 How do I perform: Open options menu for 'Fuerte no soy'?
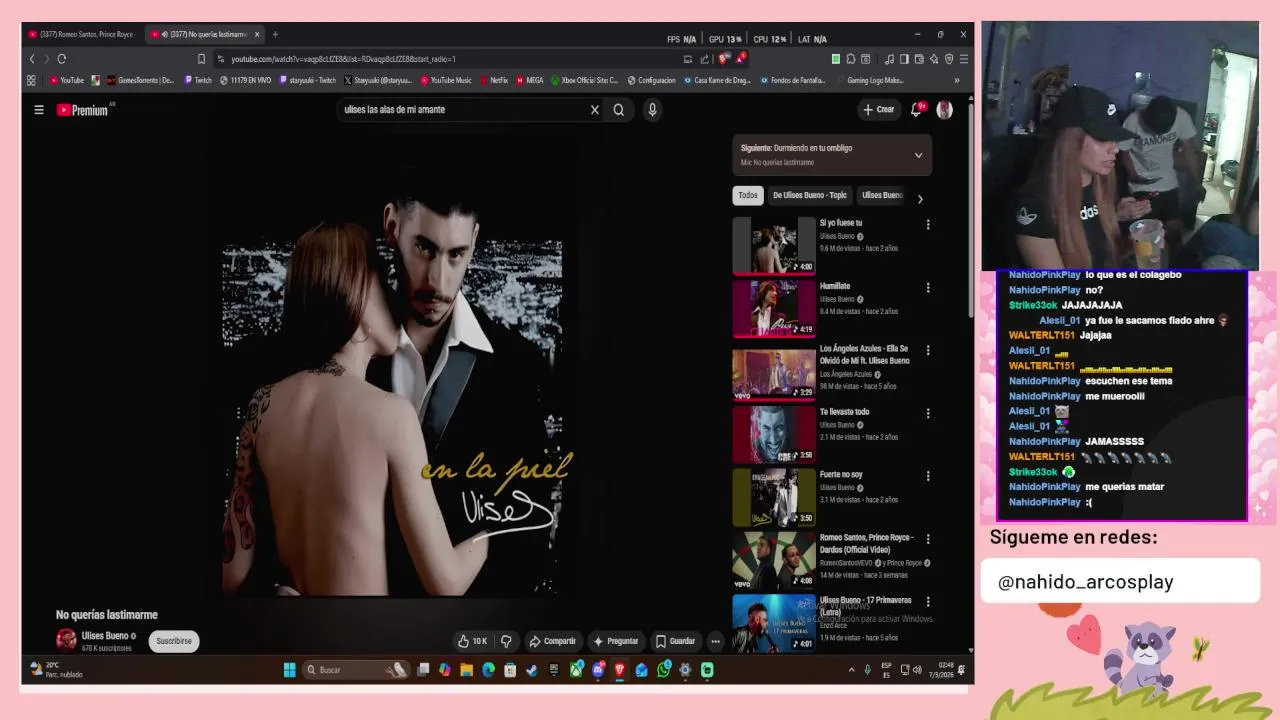click(928, 476)
